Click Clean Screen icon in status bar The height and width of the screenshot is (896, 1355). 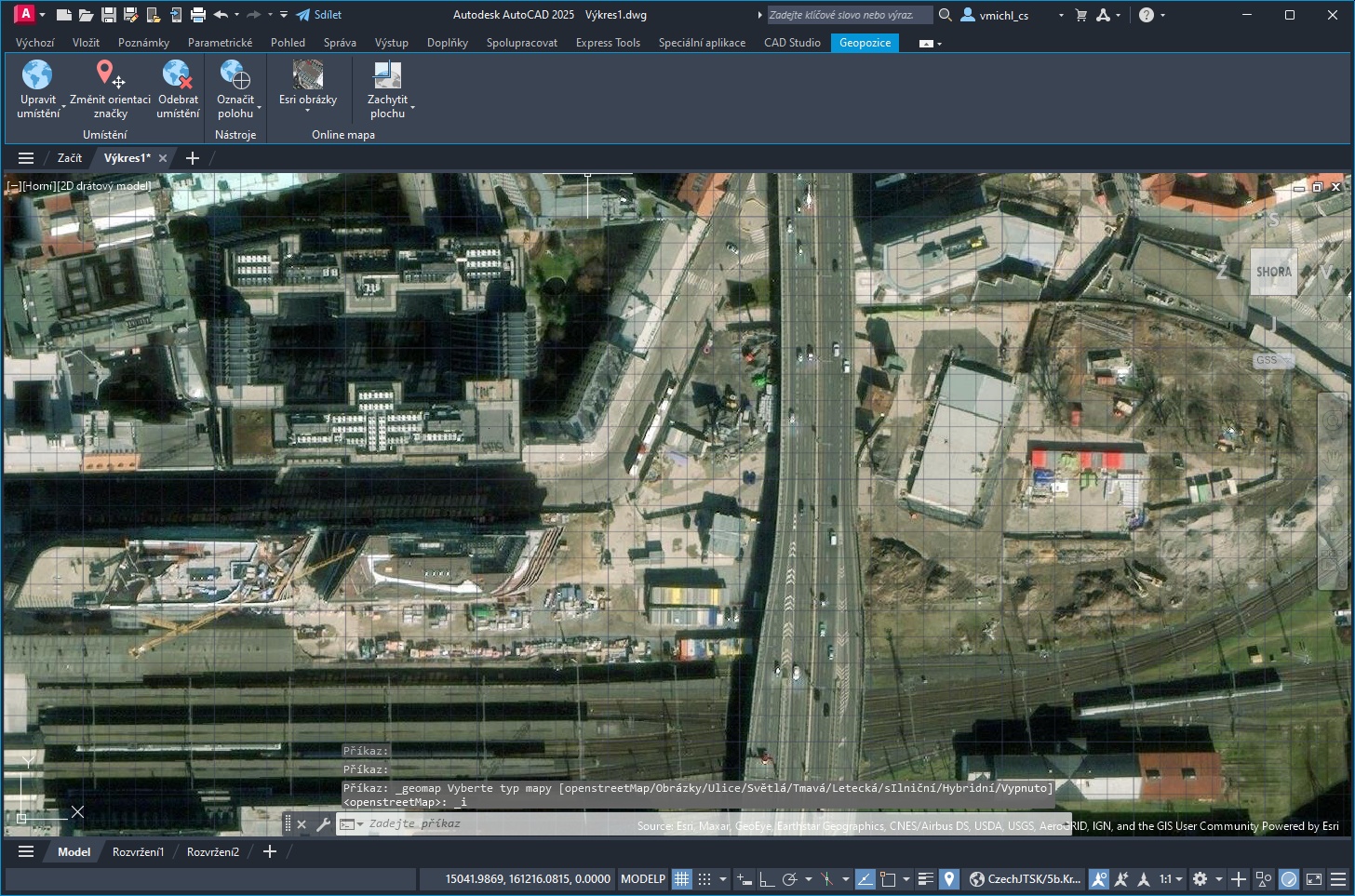tap(1314, 879)
